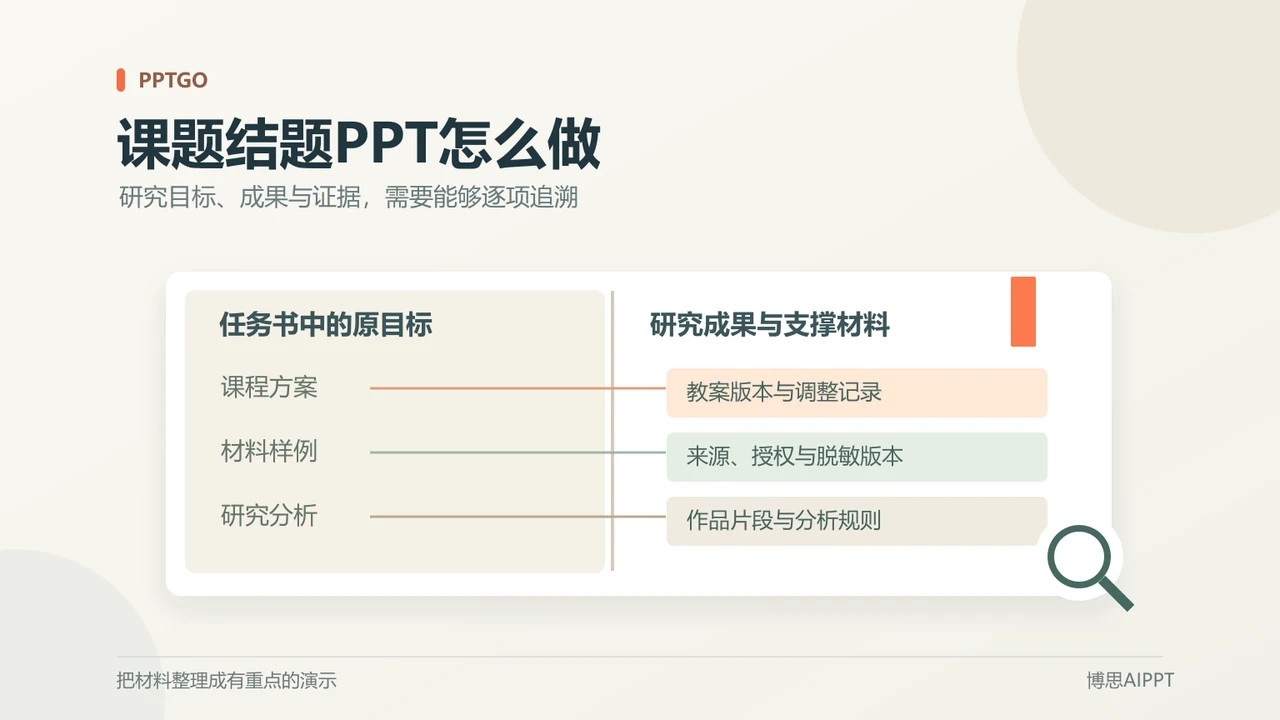Click the heading 任务书中的原目标
Screen dimensions: 1280x720
[x=326, y=325]
